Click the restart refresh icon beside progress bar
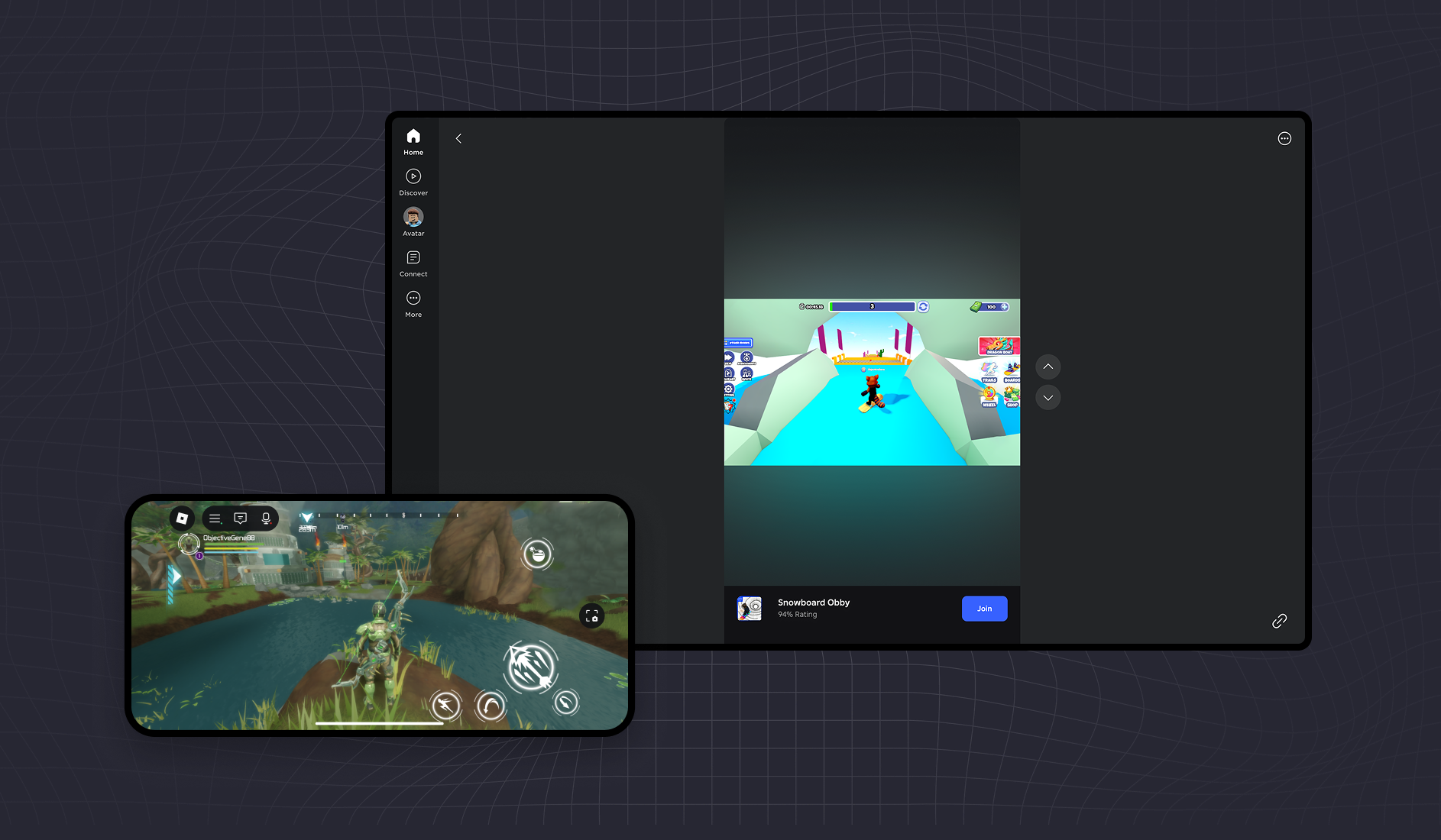This screenshot has height=840, width=1441. (923, 306)
